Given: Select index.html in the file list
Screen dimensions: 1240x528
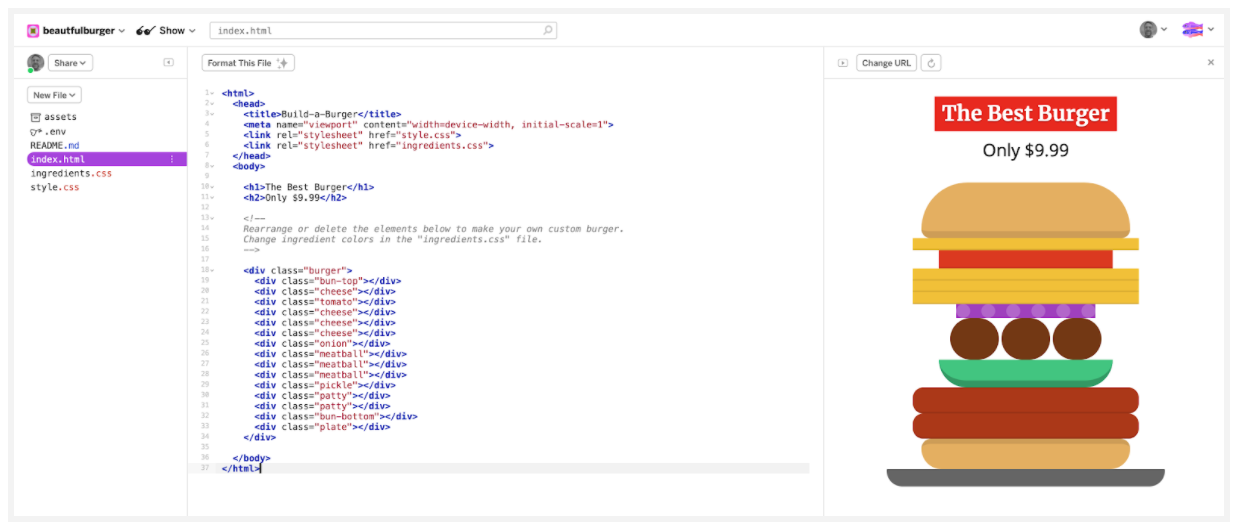Looking at the screenshot, I should (106, 159).
